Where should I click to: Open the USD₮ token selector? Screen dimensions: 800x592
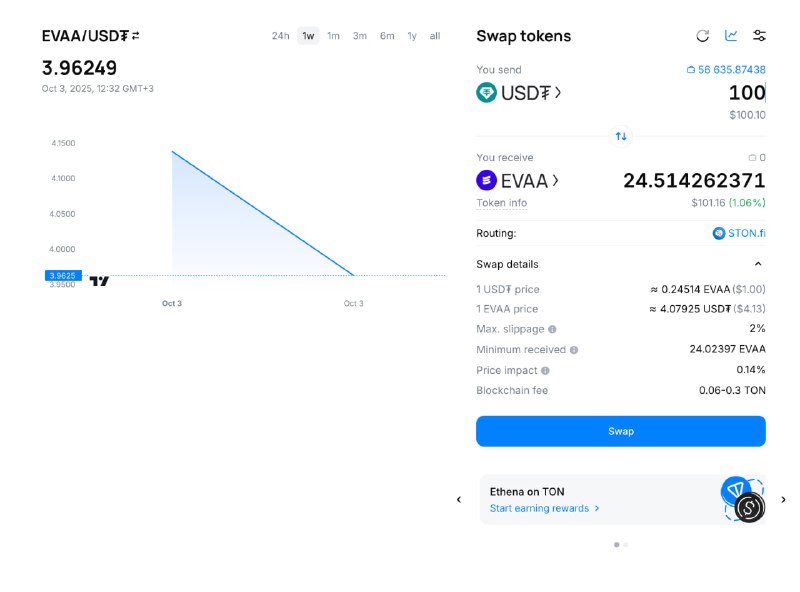[x=518, y=93]
